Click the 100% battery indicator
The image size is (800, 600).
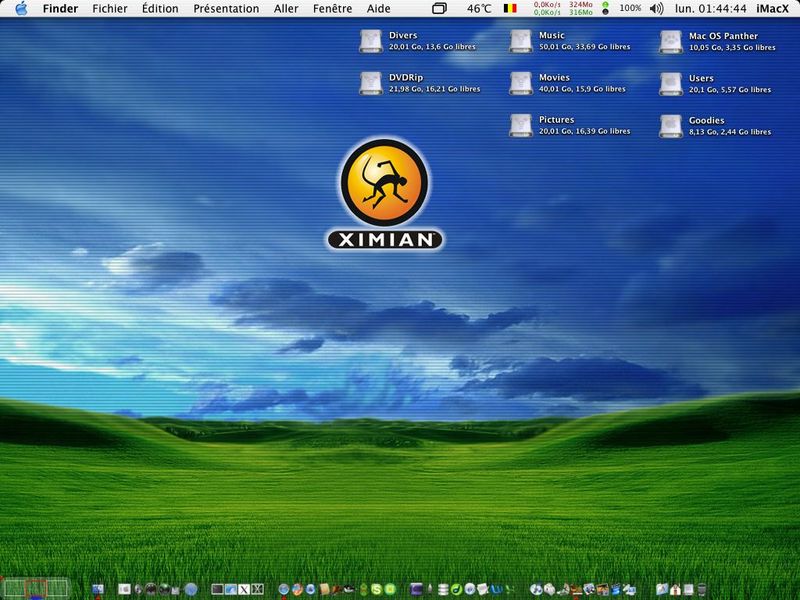pyautogui.click(x=630, y=8)
